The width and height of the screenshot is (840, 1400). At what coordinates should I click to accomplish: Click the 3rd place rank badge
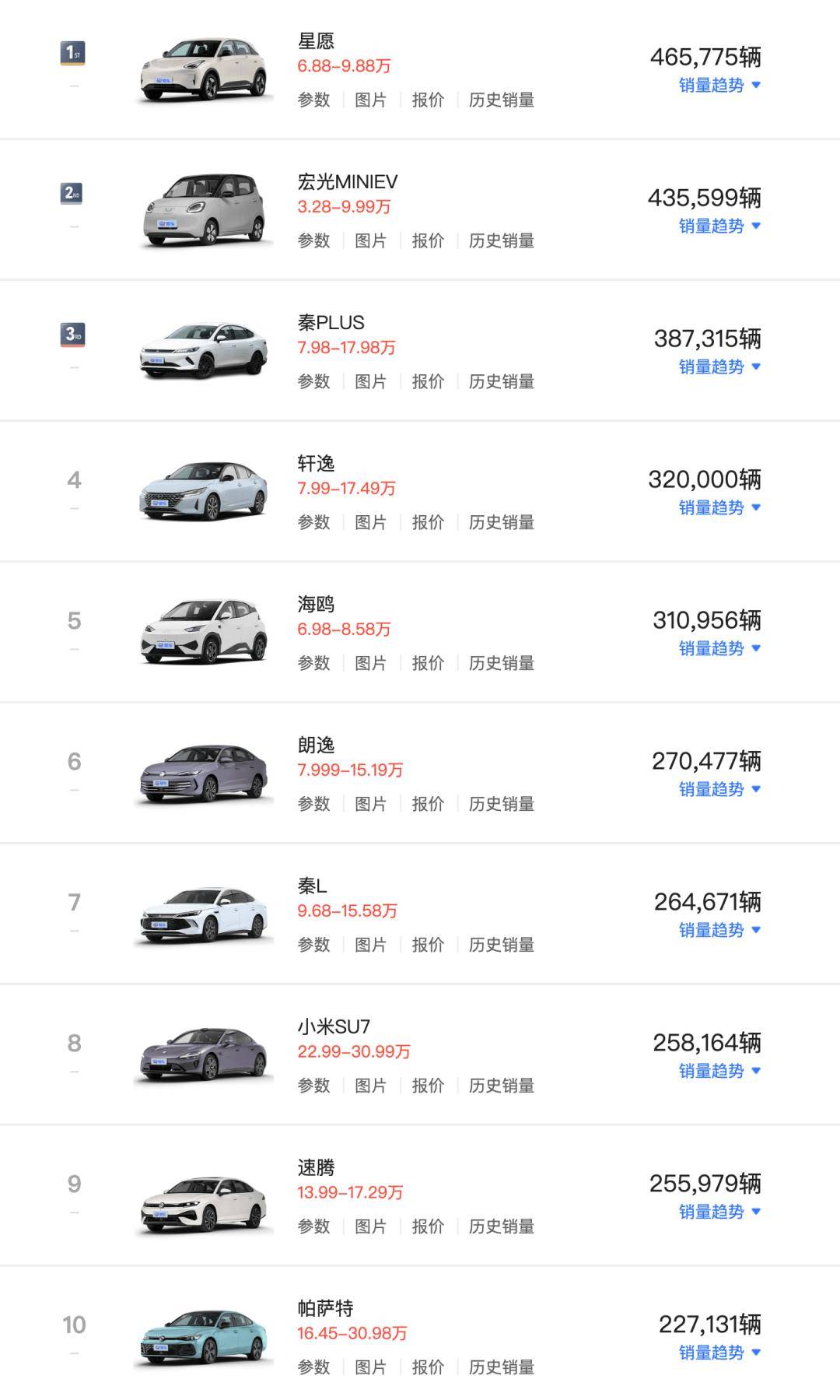click(72, 335)
